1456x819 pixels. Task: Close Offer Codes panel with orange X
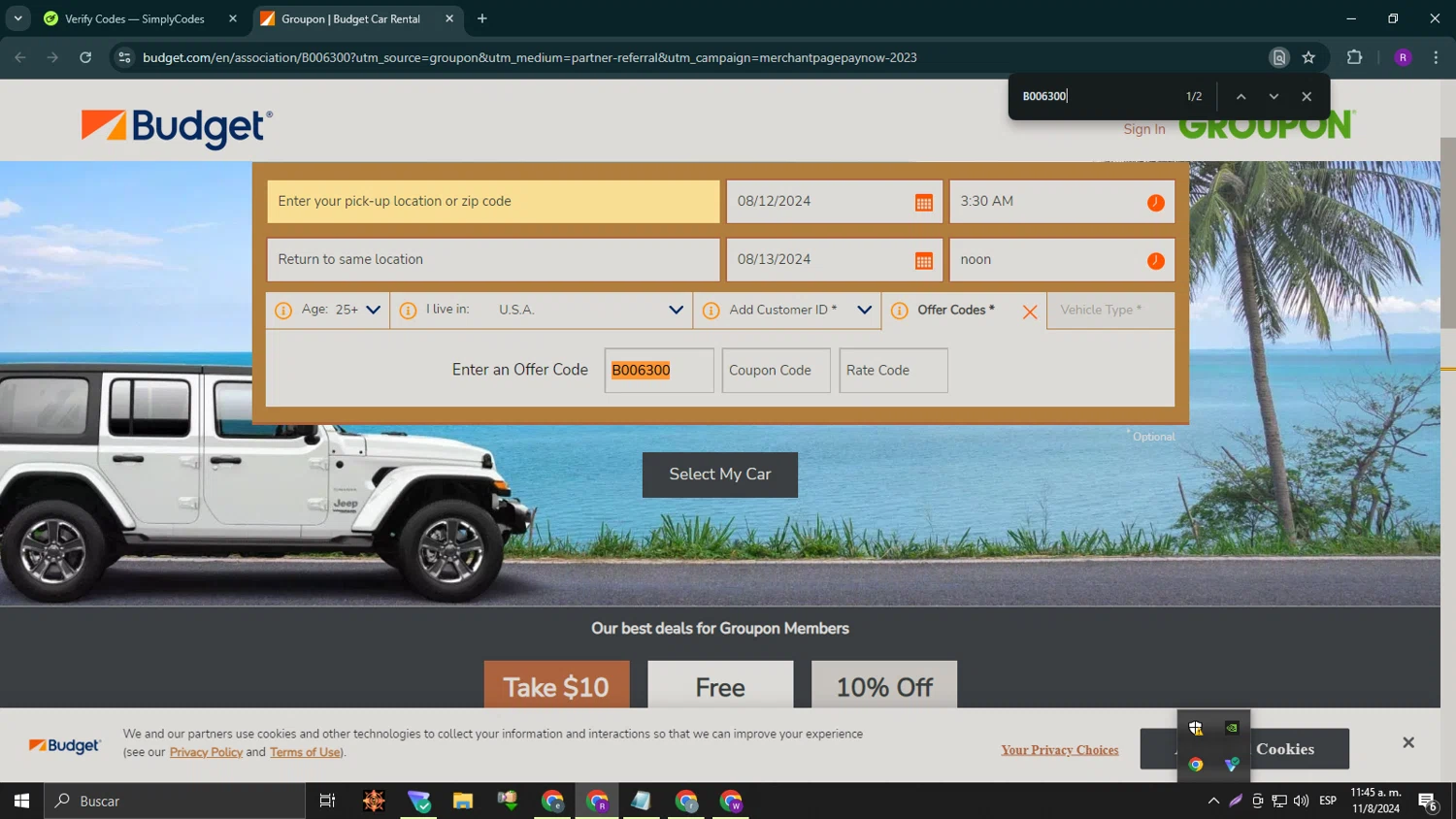[1030, 311]
